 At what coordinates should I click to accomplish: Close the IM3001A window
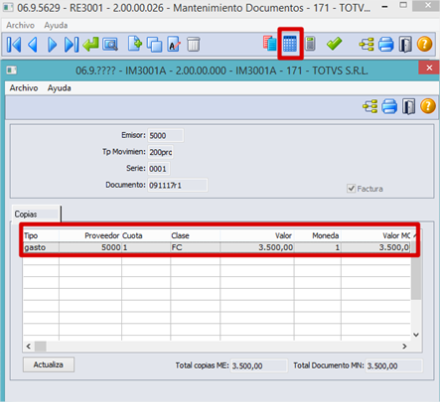(x=429, y=68)
